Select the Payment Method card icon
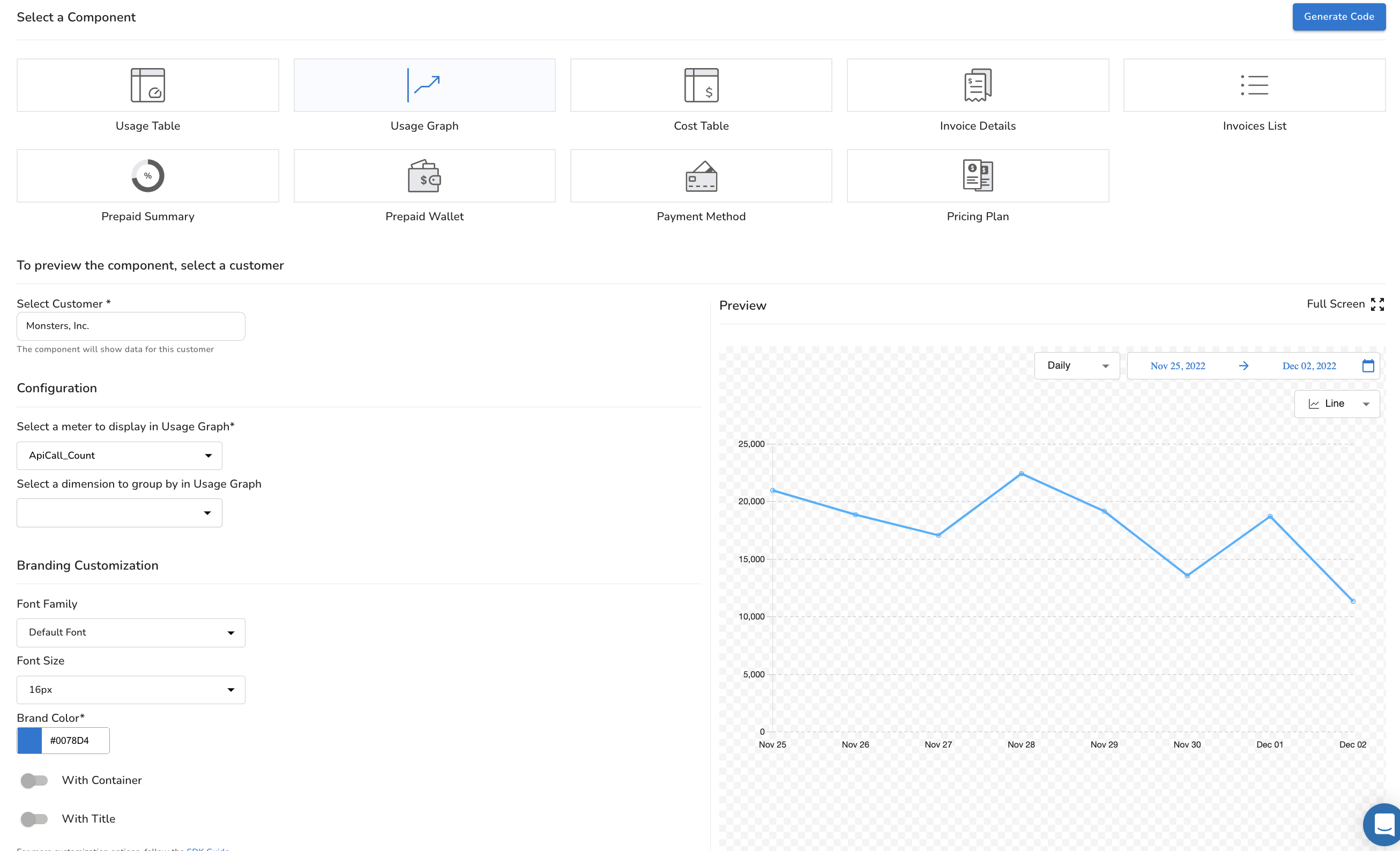1400x851 pixels. (701, 176)
